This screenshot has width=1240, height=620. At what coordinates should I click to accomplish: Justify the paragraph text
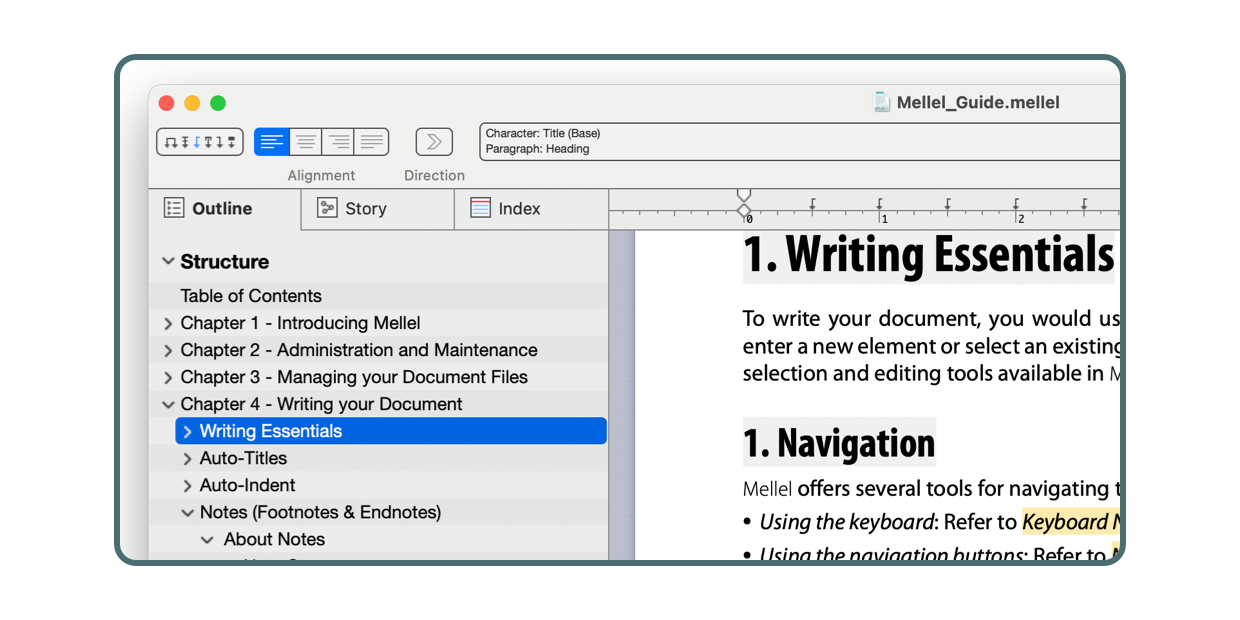click(x=372, y=142)
